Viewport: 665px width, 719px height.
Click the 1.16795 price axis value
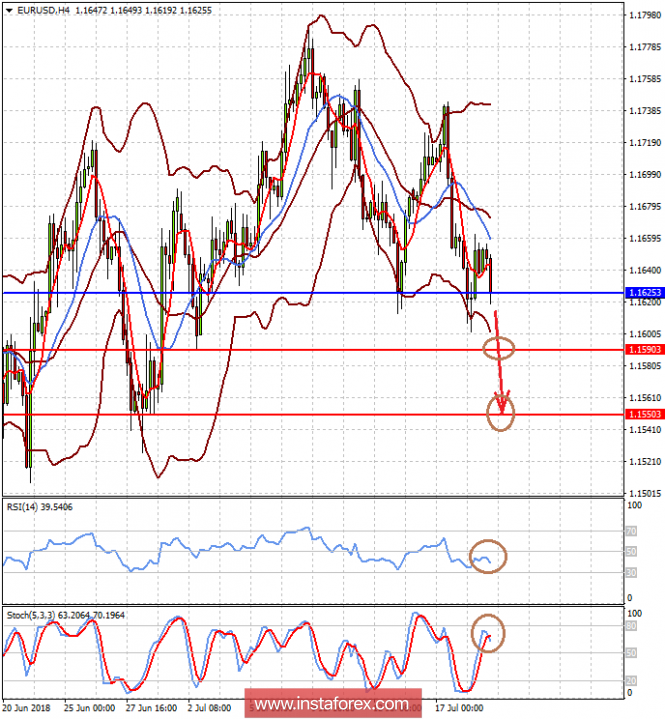645,206
